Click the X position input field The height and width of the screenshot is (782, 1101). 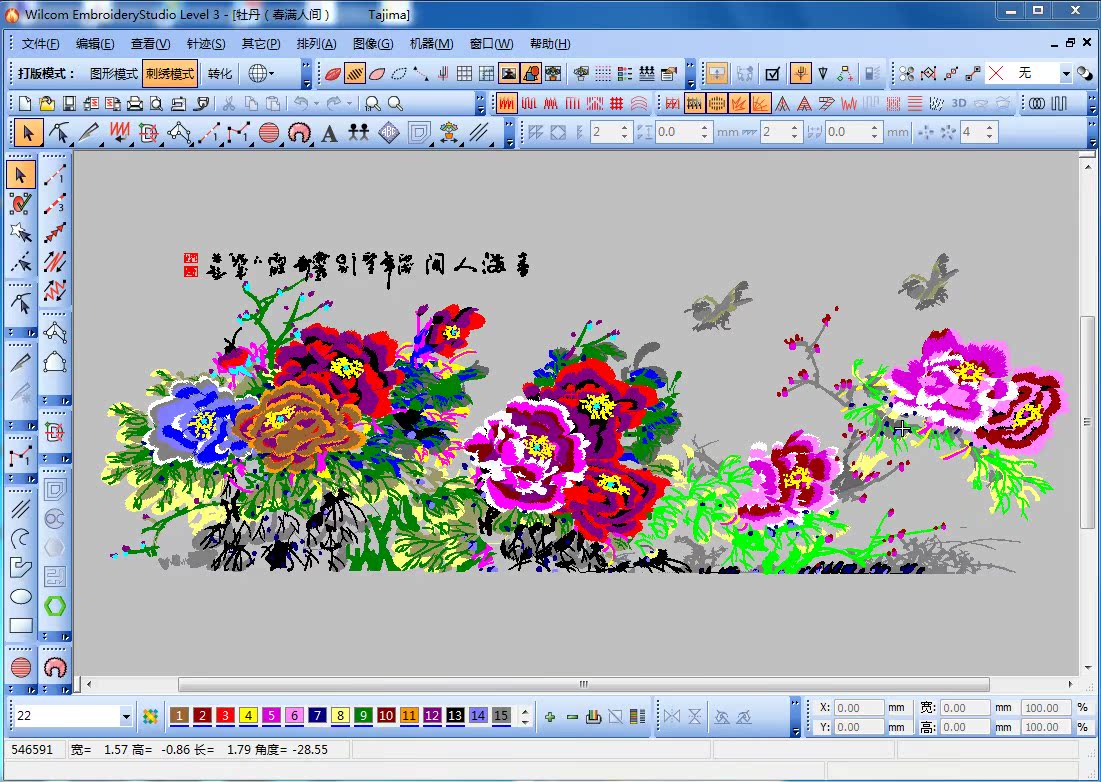(x=858, y=708)
